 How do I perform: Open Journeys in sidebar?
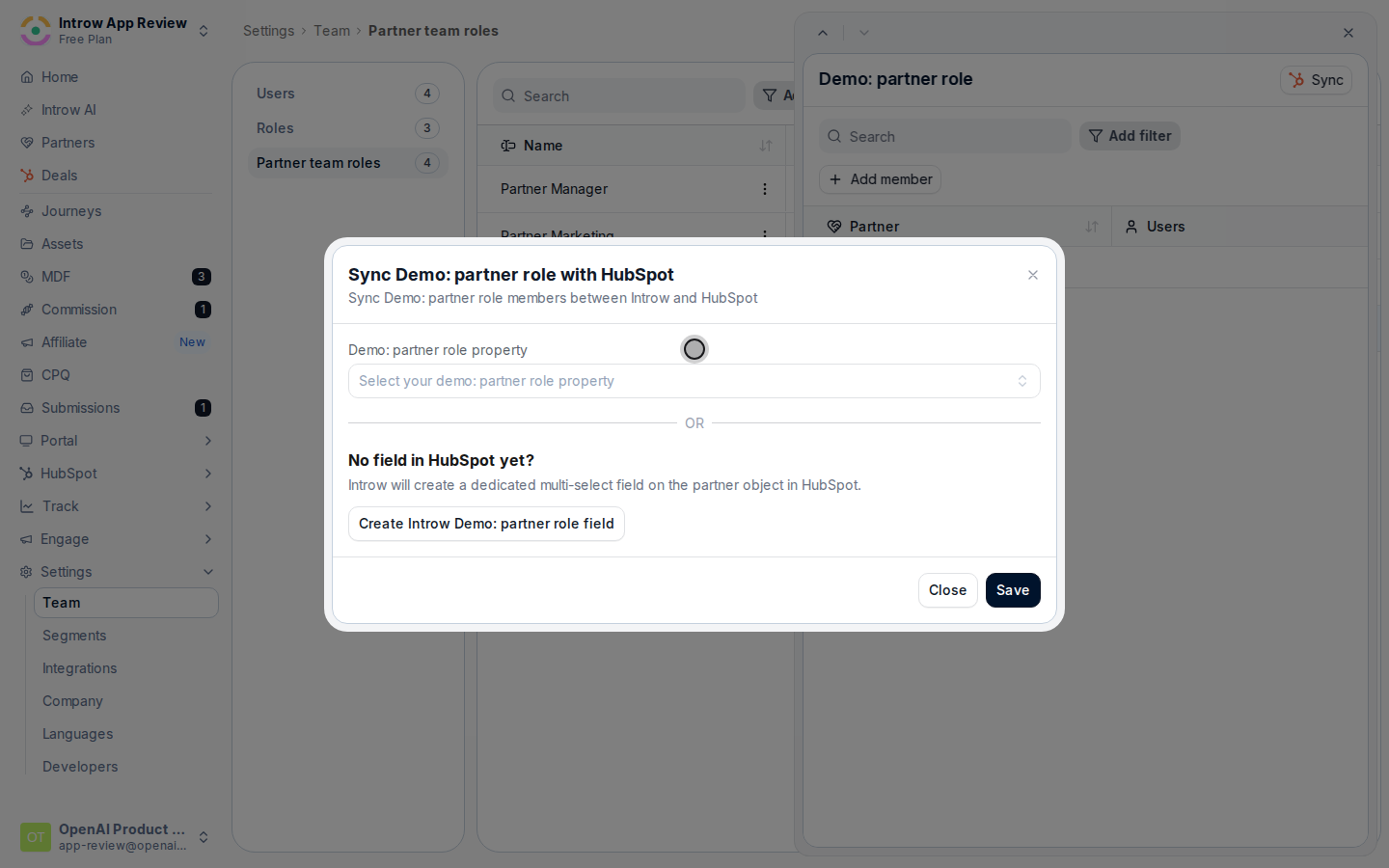point(71,211)
